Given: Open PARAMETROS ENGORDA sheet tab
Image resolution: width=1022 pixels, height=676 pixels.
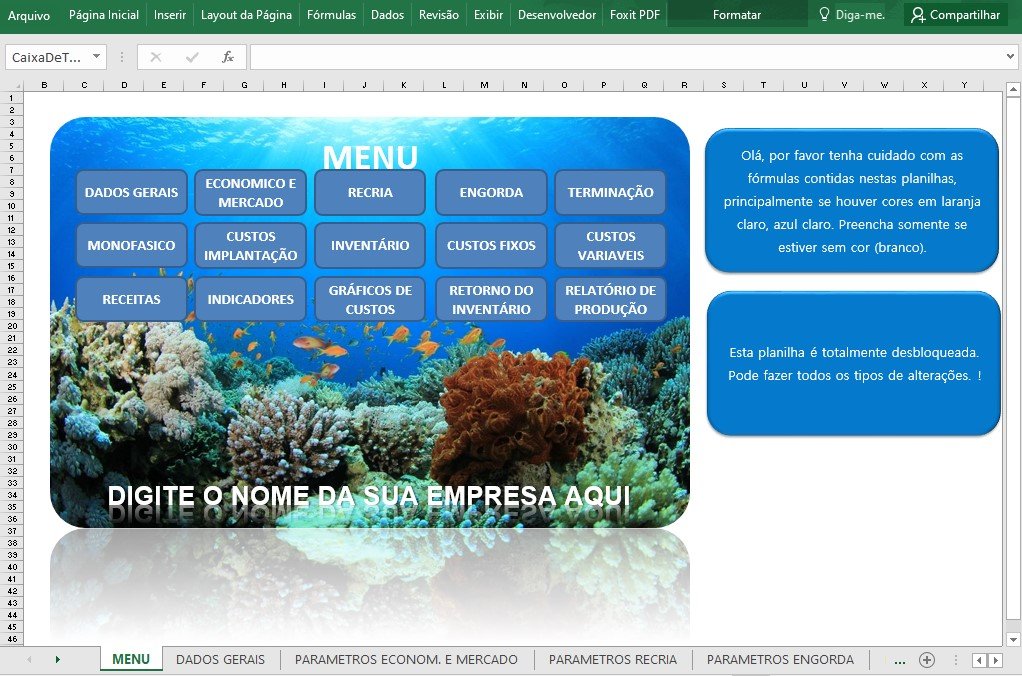Looking at the screenshot, I should (x=780, y=660).
